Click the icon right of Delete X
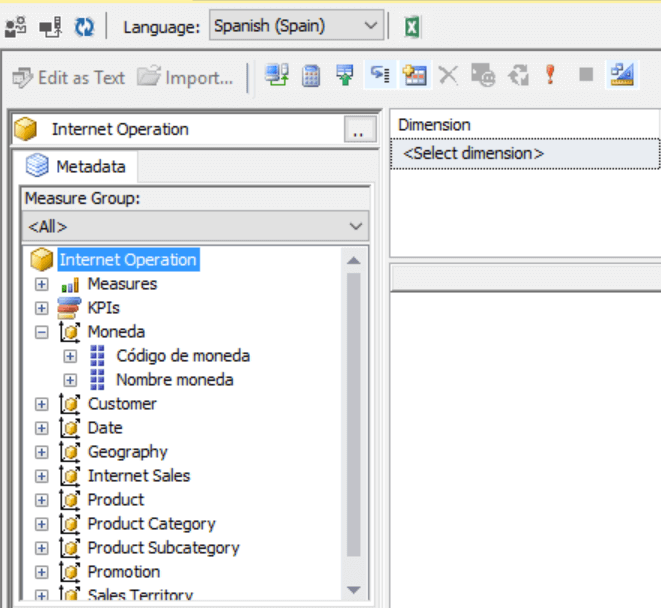This screenshot has height=608, width=661. (x=483, y=75)
